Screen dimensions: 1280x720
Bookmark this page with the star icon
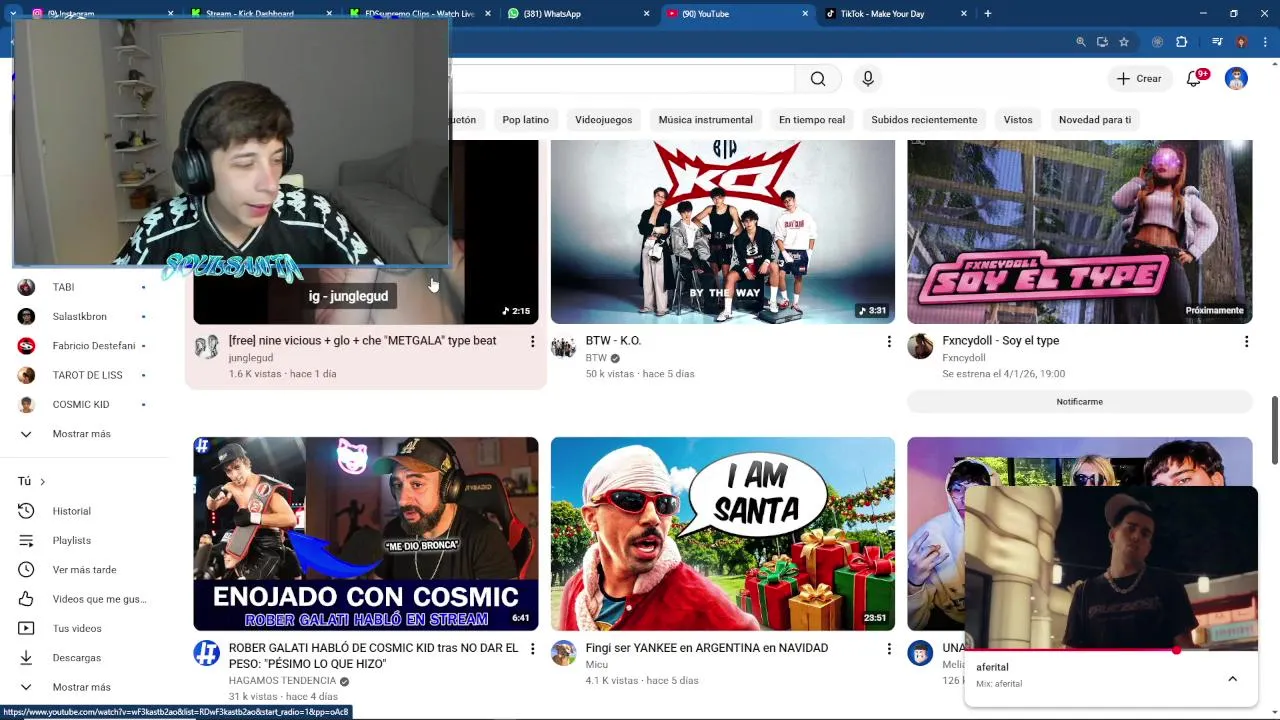click(1124, 42)
